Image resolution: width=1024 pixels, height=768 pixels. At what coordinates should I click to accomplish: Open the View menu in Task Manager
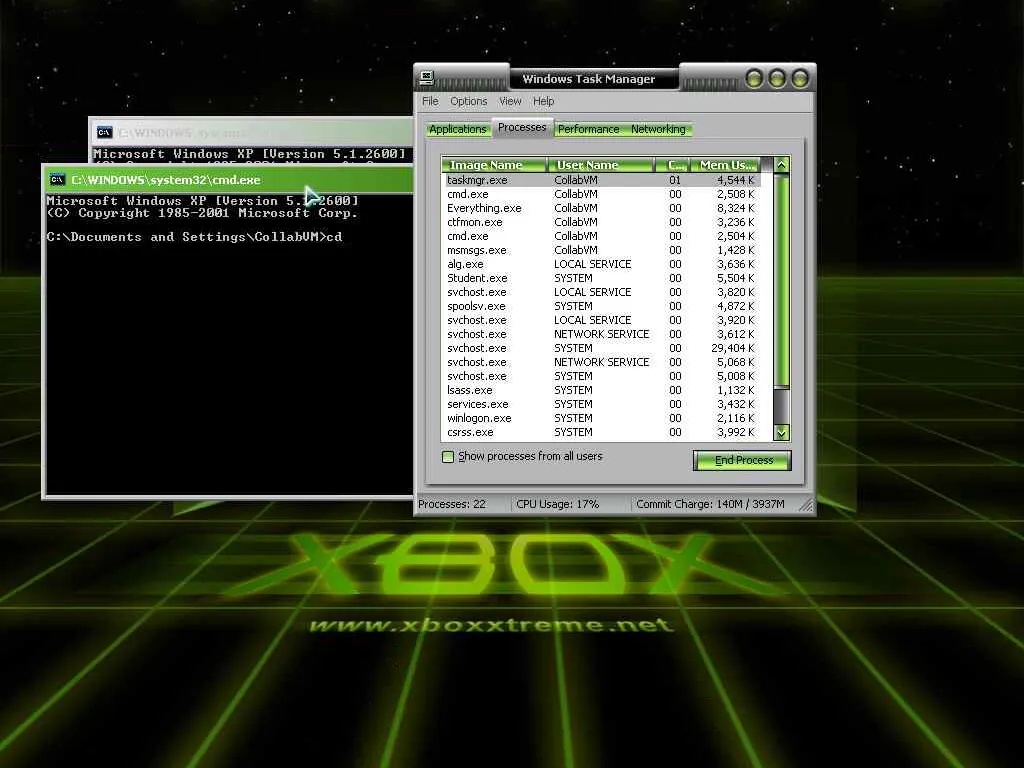[510, 101]
